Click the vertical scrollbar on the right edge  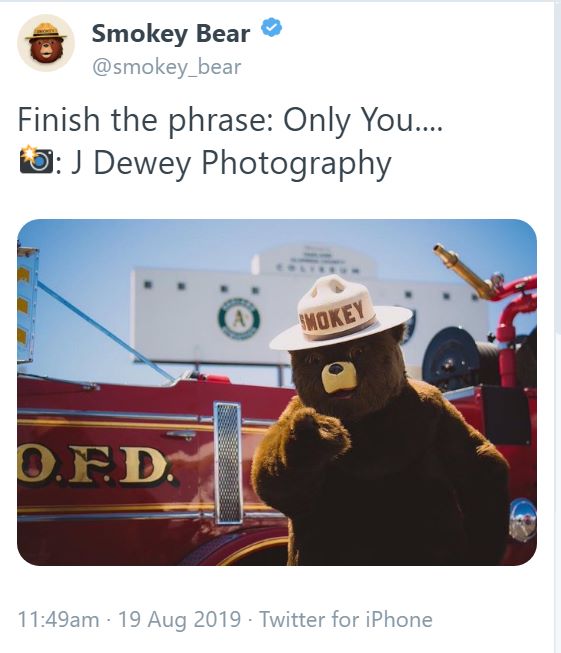(x=558, y=326)
